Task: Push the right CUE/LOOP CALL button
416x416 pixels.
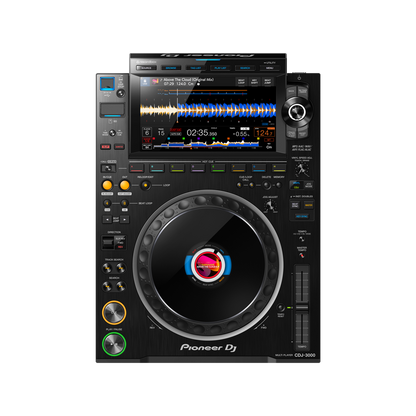Action: (x=251, y=185)
